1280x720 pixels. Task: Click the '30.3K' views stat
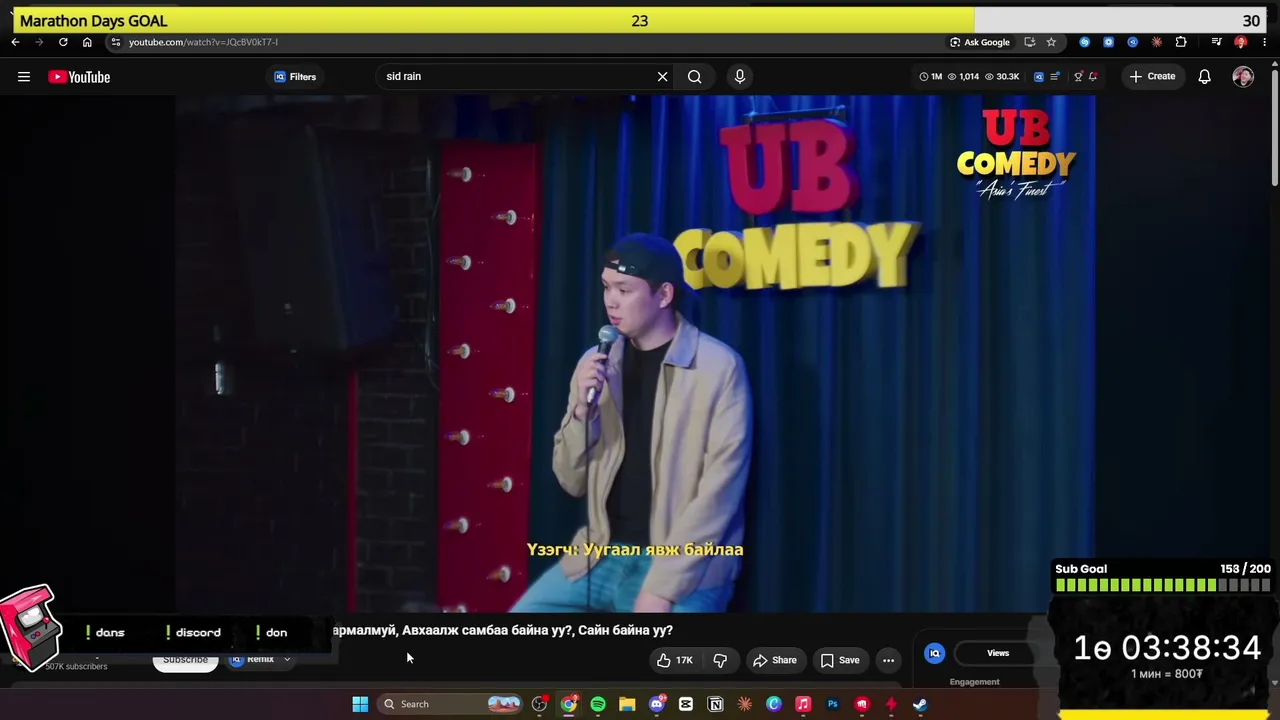coord(1002,77)
